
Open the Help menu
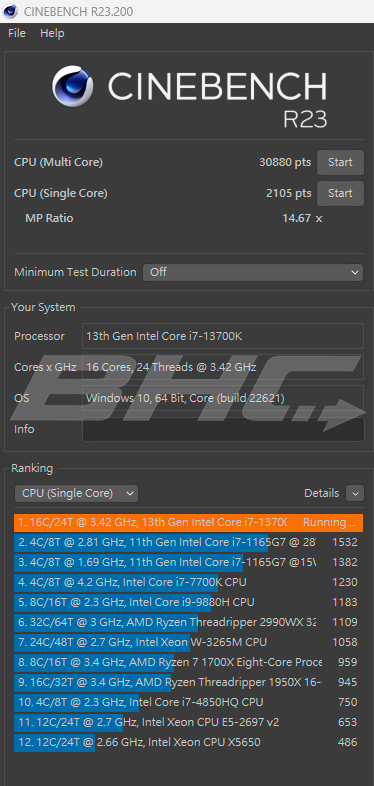(x=52, y=33)
